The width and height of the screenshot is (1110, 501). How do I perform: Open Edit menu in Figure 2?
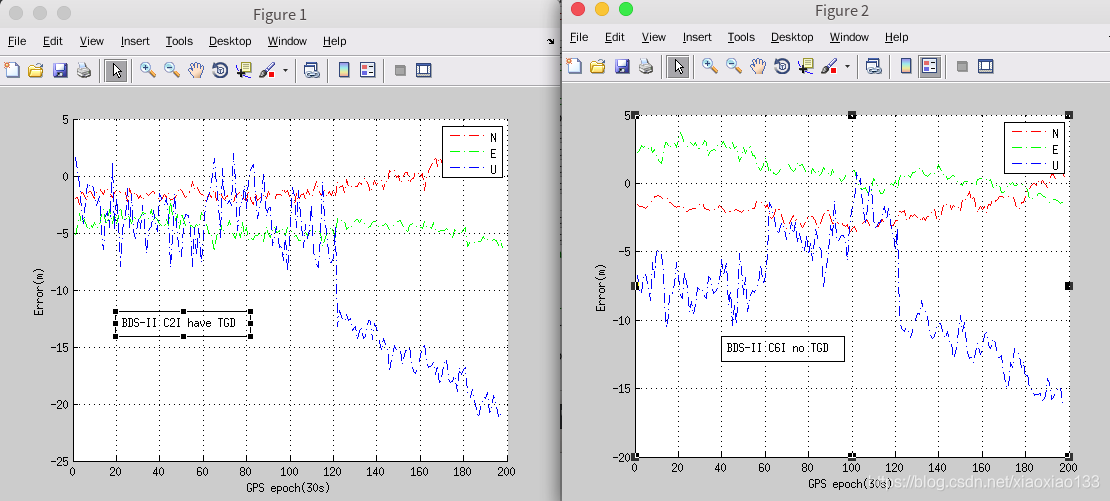pyautogui.click(x=615, y=37)
